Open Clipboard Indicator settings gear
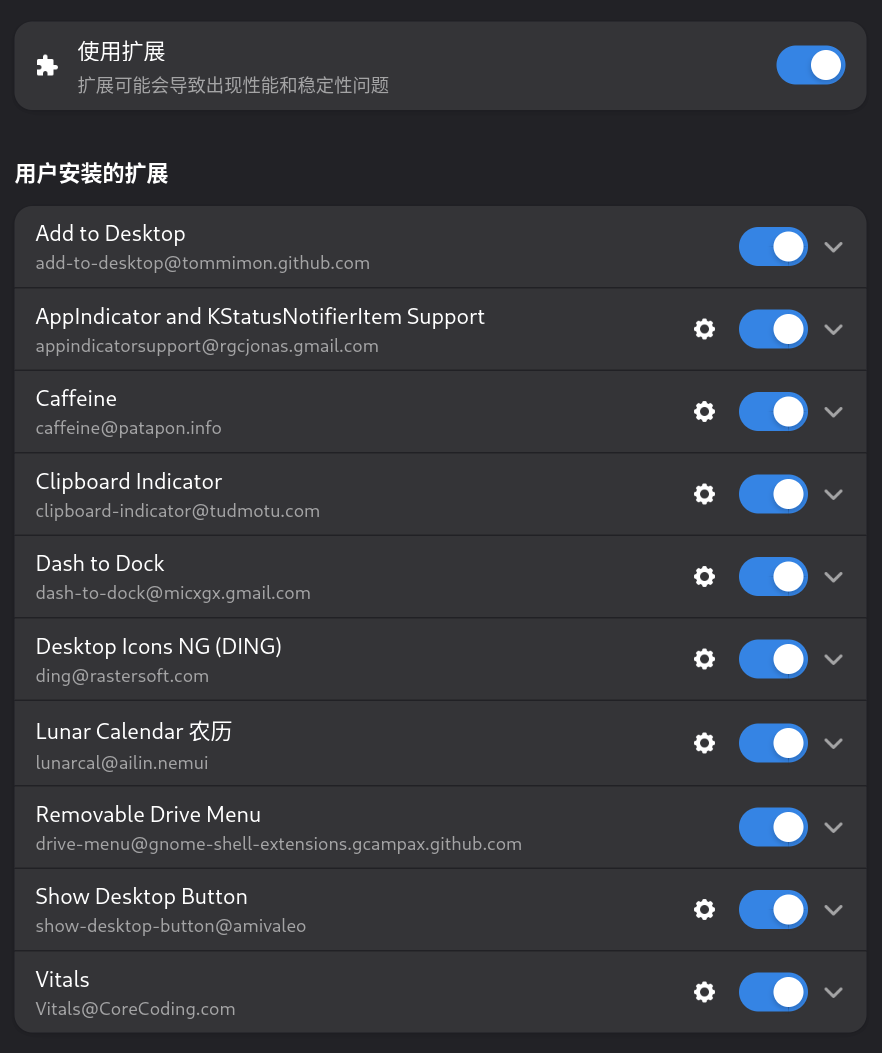Screen dimensions: 882x1053 tap(704, 494)
